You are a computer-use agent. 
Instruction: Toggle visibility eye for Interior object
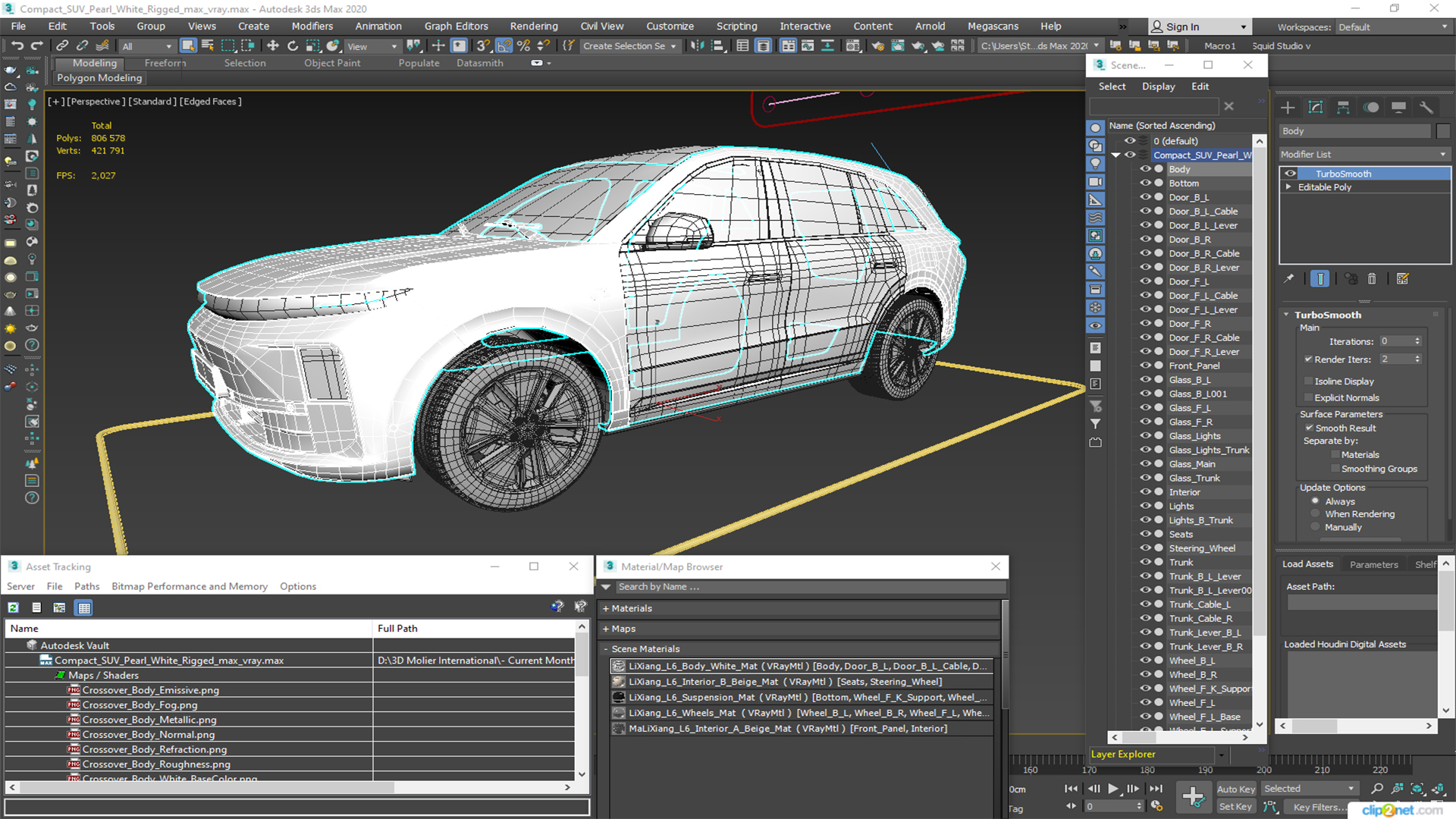click(1146, 492)
